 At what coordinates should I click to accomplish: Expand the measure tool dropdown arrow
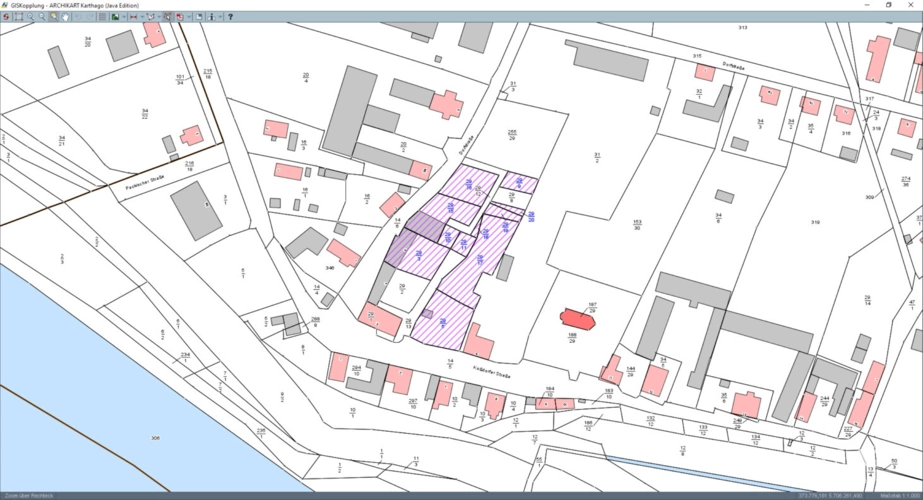click(x=142, y=17)
